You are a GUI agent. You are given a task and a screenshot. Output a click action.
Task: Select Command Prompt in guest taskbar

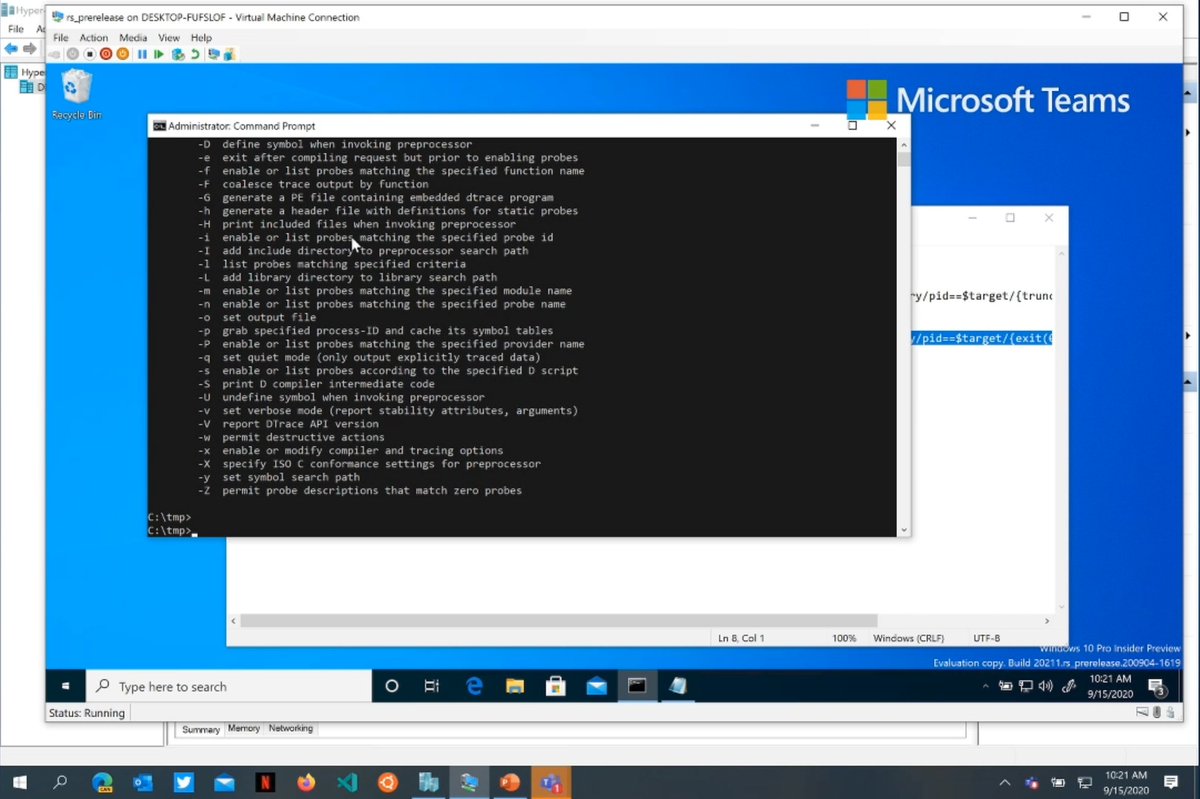click(x=637, y=686)
